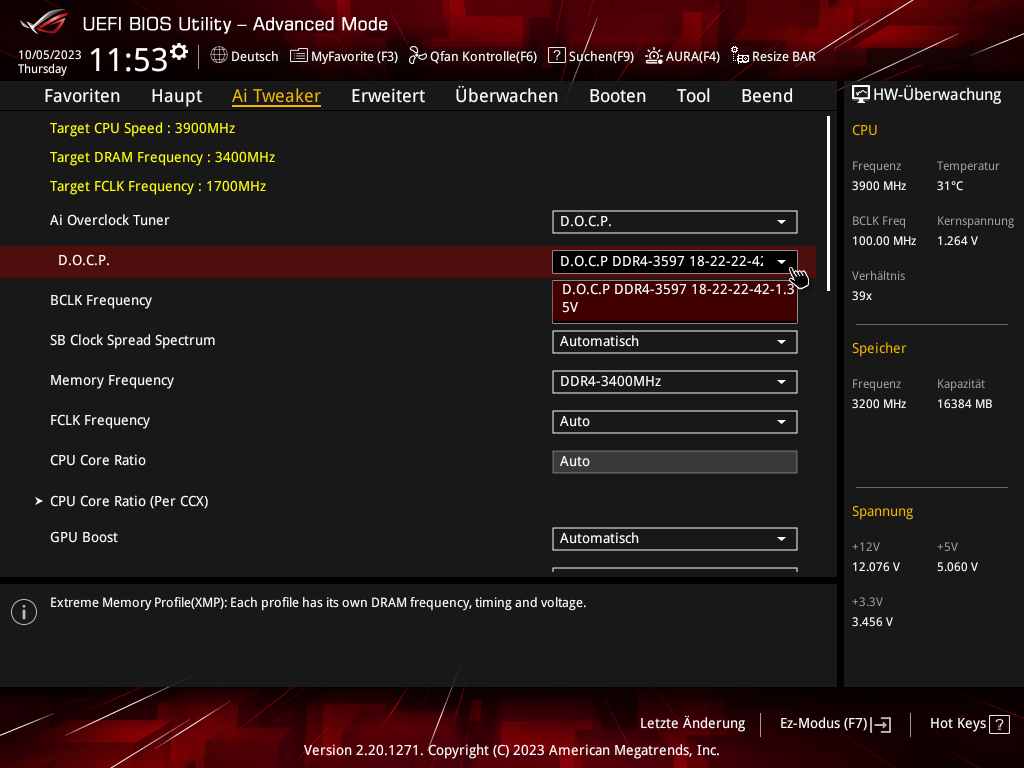Click the ROG logo icon
The height and width of the screenshot is (768, 1024).
[44, 23]
